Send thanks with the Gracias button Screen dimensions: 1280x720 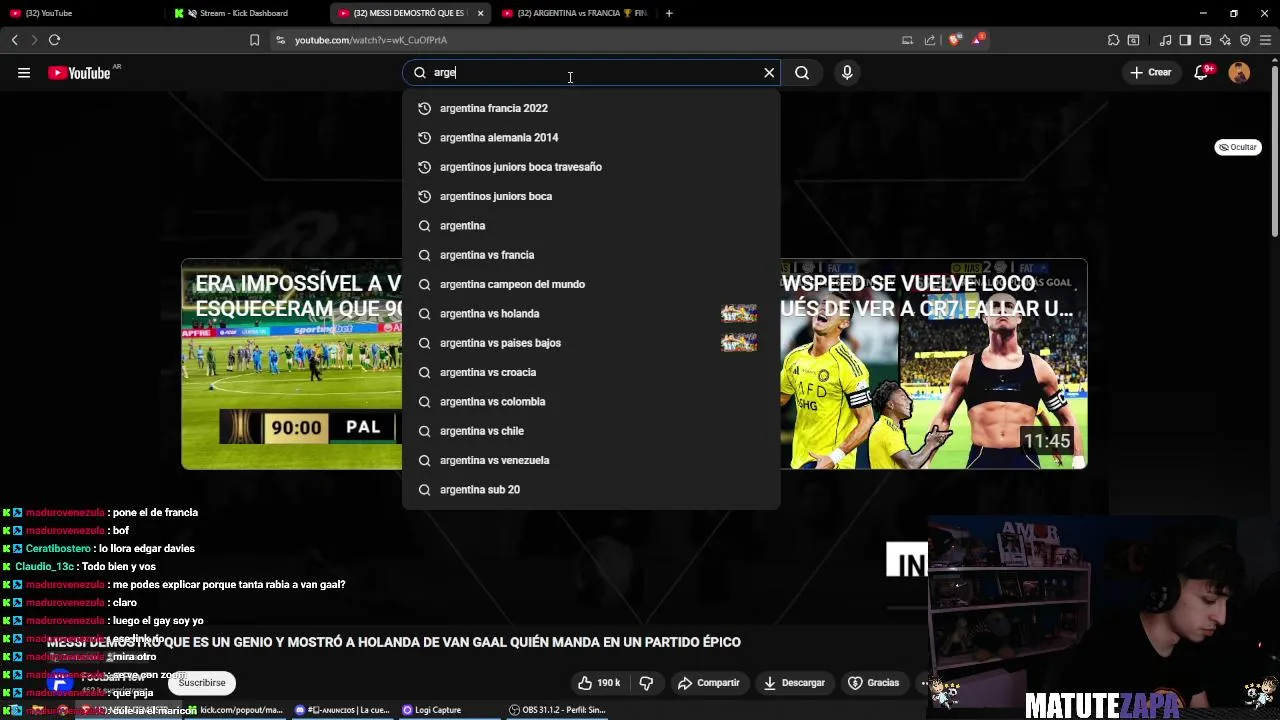[x=874, y=683]
